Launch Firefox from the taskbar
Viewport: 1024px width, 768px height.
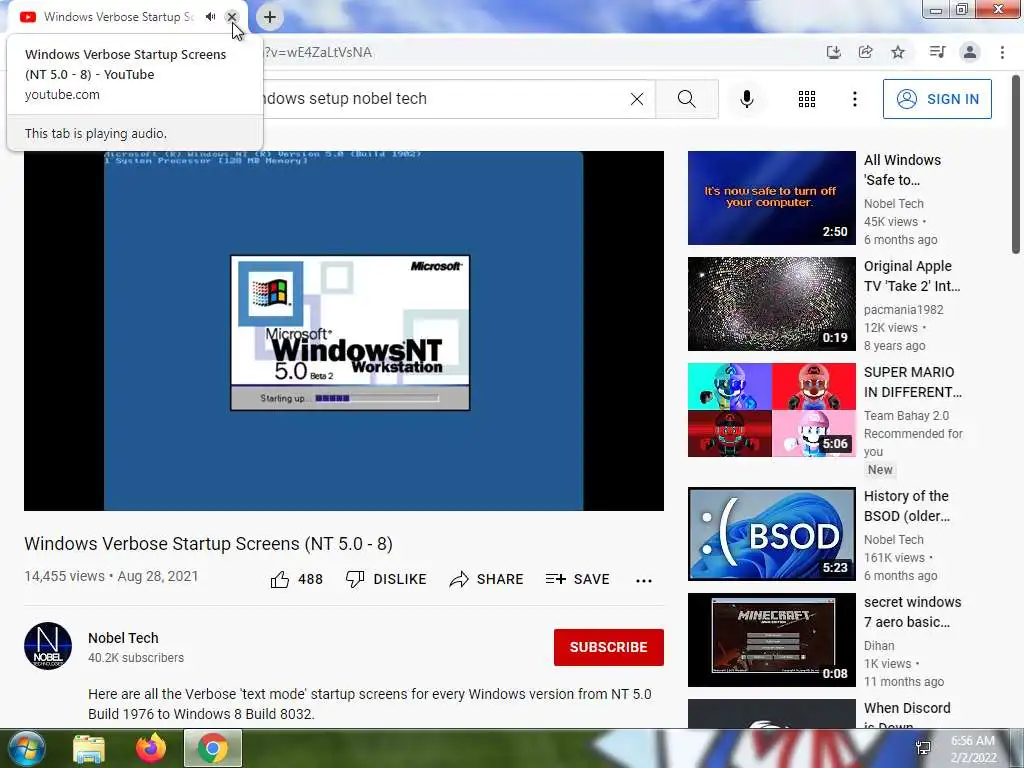[x=151, y=748]
